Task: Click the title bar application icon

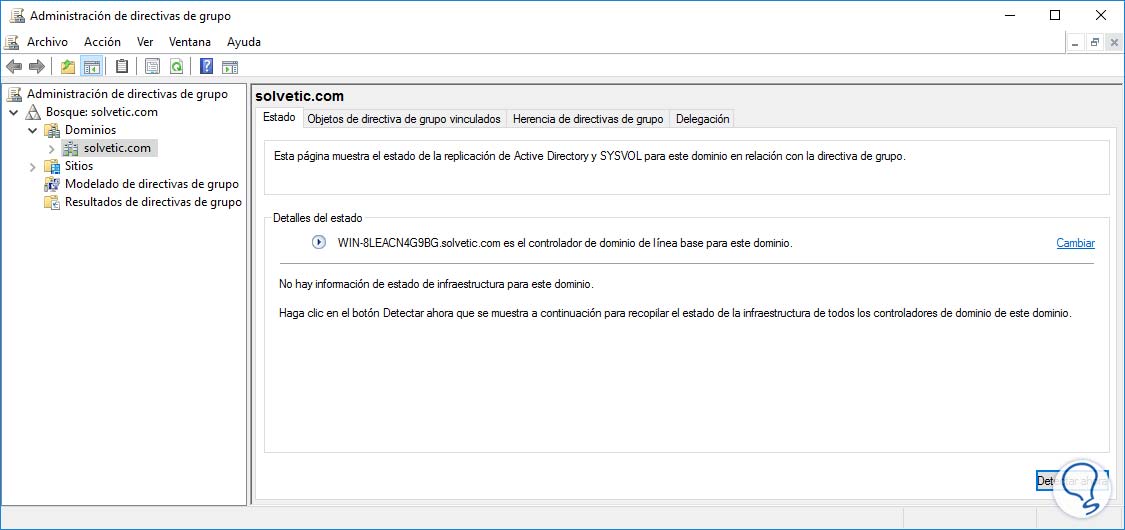Action: tap(17, 15)
